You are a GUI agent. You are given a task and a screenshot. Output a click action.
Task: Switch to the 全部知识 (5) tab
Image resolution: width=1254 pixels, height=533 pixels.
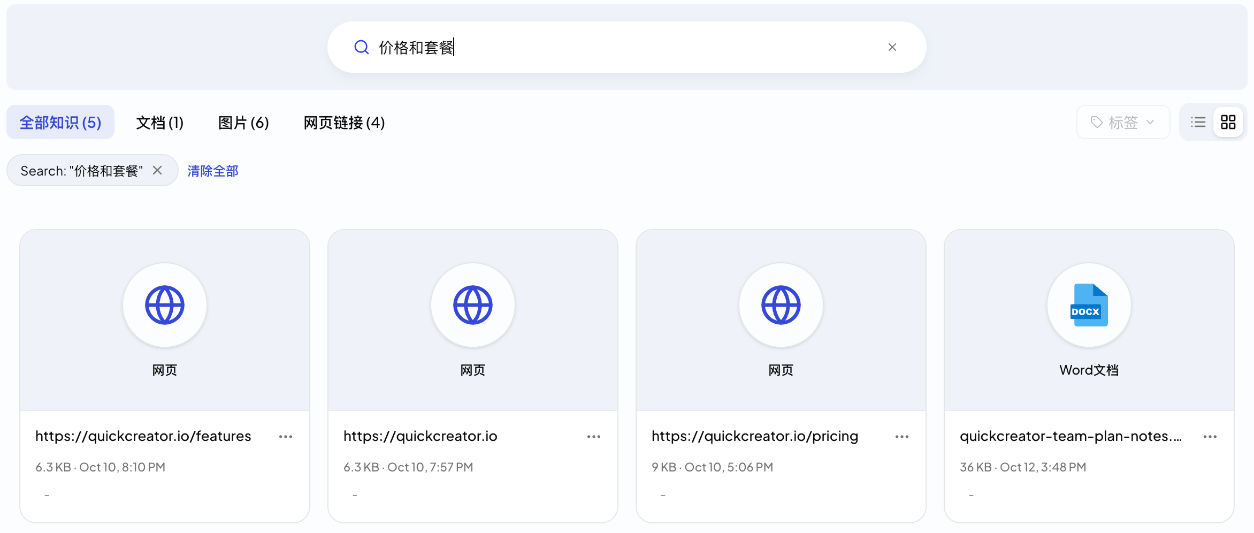pyautogui.click(x=60, y=122)
